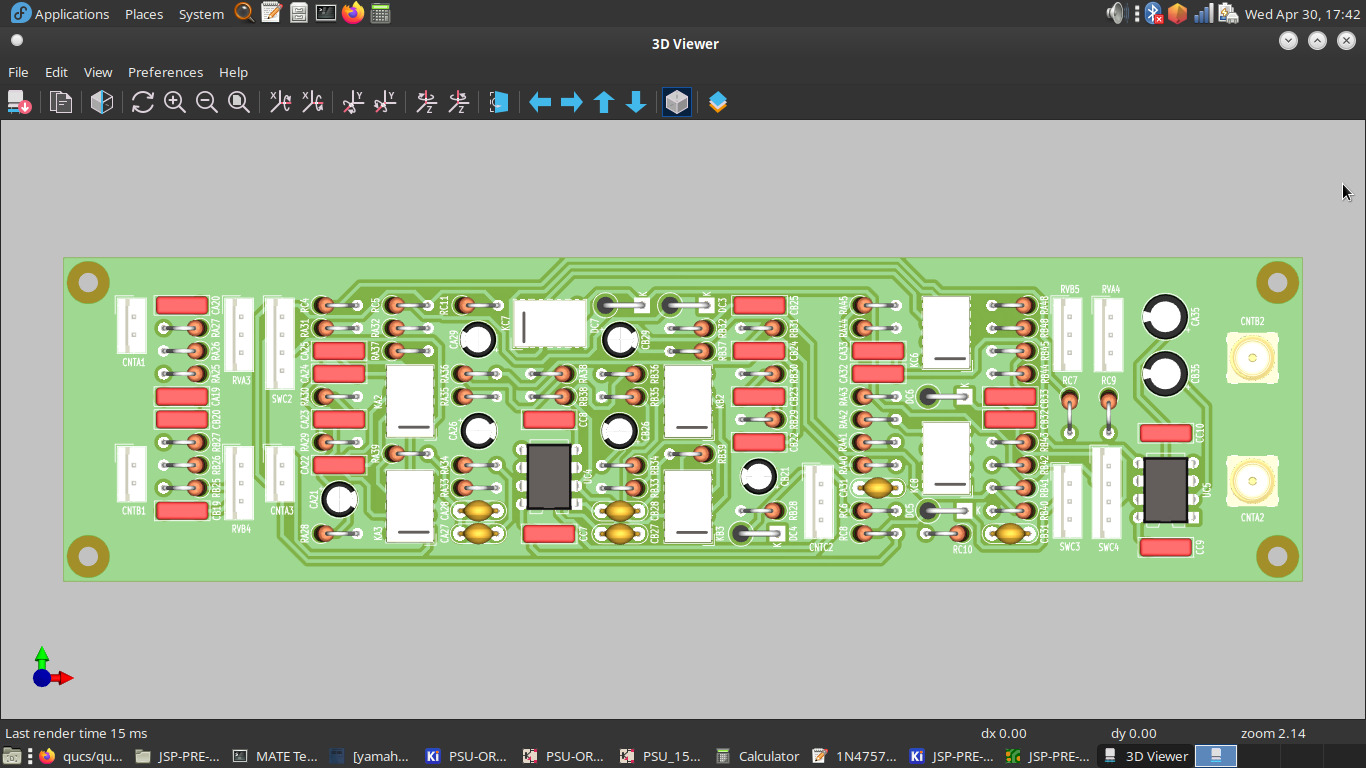Viewport: 1366px width, 768px height.
Task: Pan the board left with the arrow icon
Action: [x=540, y=102]
